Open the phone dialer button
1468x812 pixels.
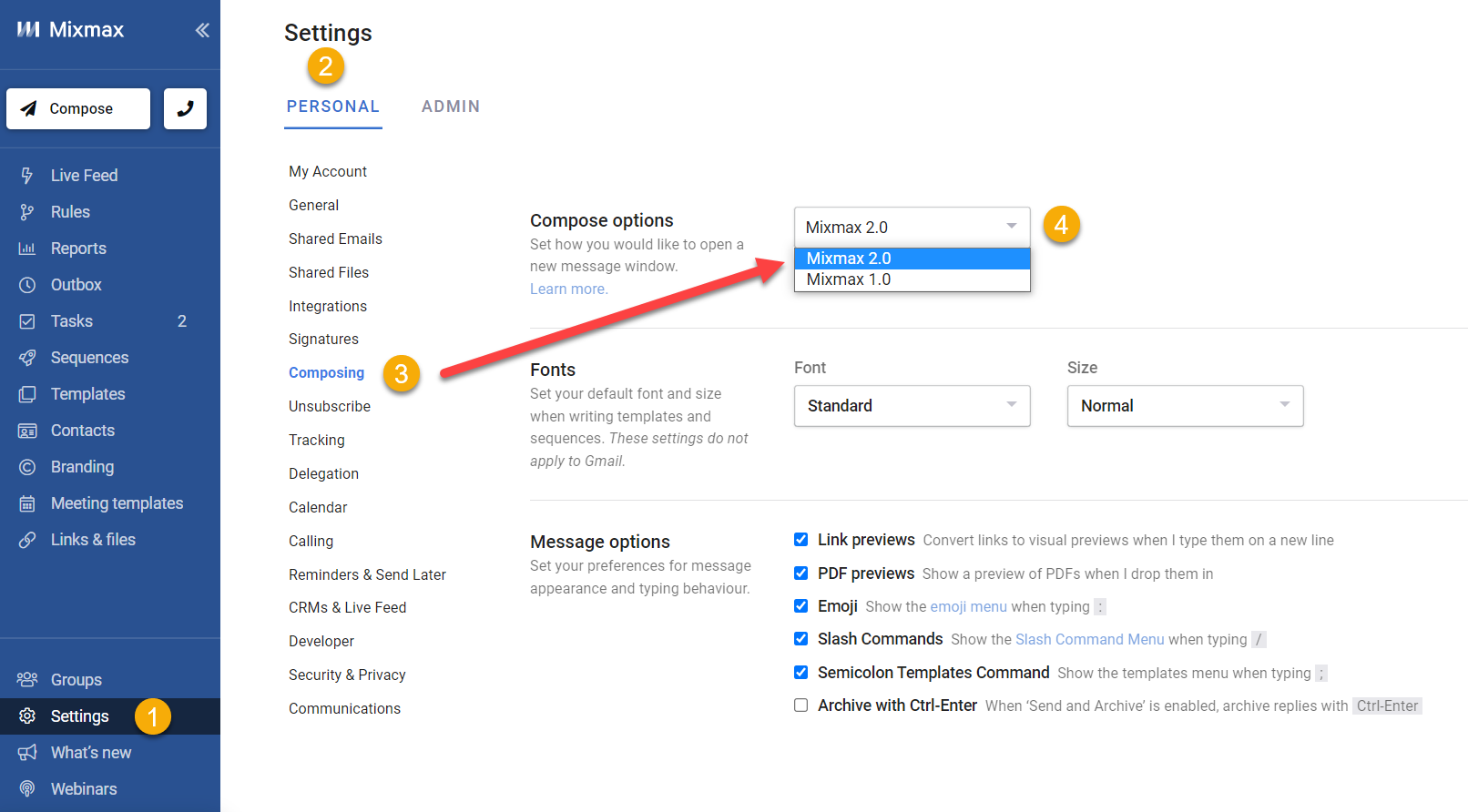185,108
